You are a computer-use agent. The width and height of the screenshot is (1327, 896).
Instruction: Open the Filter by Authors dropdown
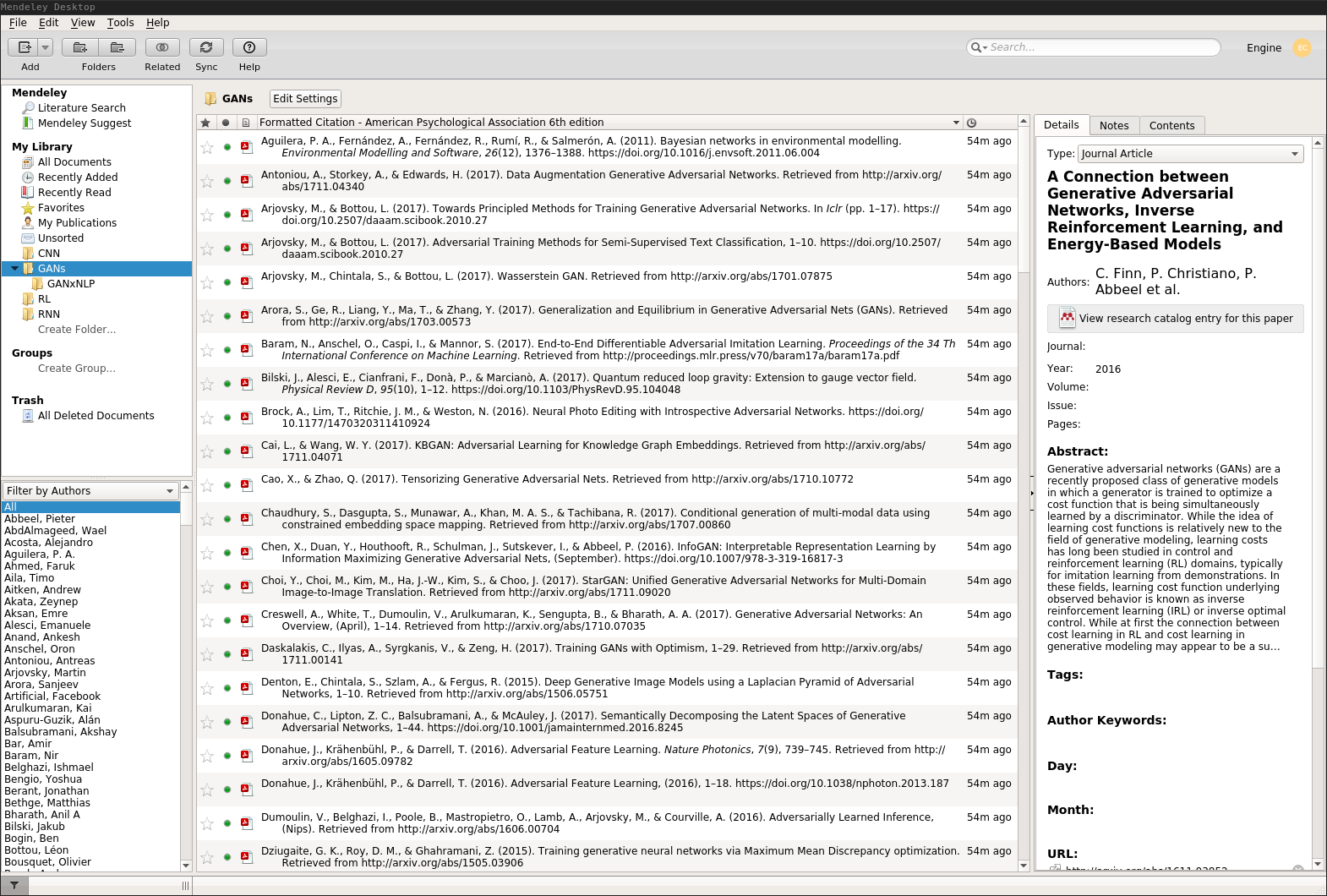(90, 491)
